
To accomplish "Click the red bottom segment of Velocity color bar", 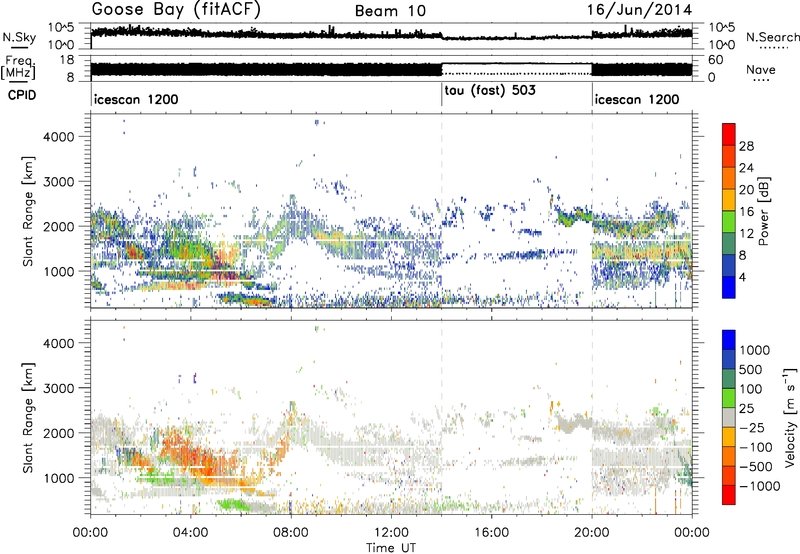I will pyautogui.click(x=729, y=495).
